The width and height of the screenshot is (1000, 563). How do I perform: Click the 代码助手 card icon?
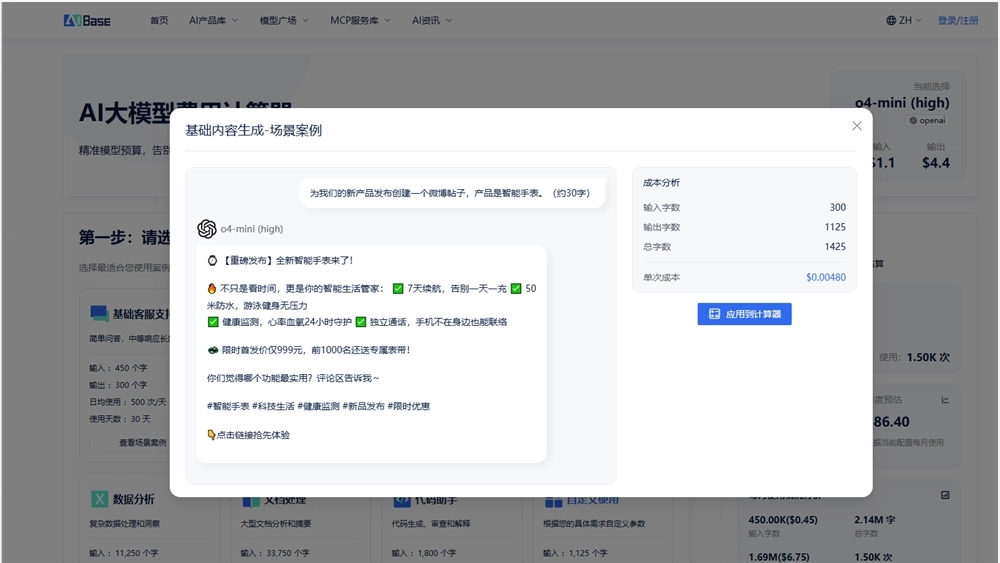(x=402, y=501)
